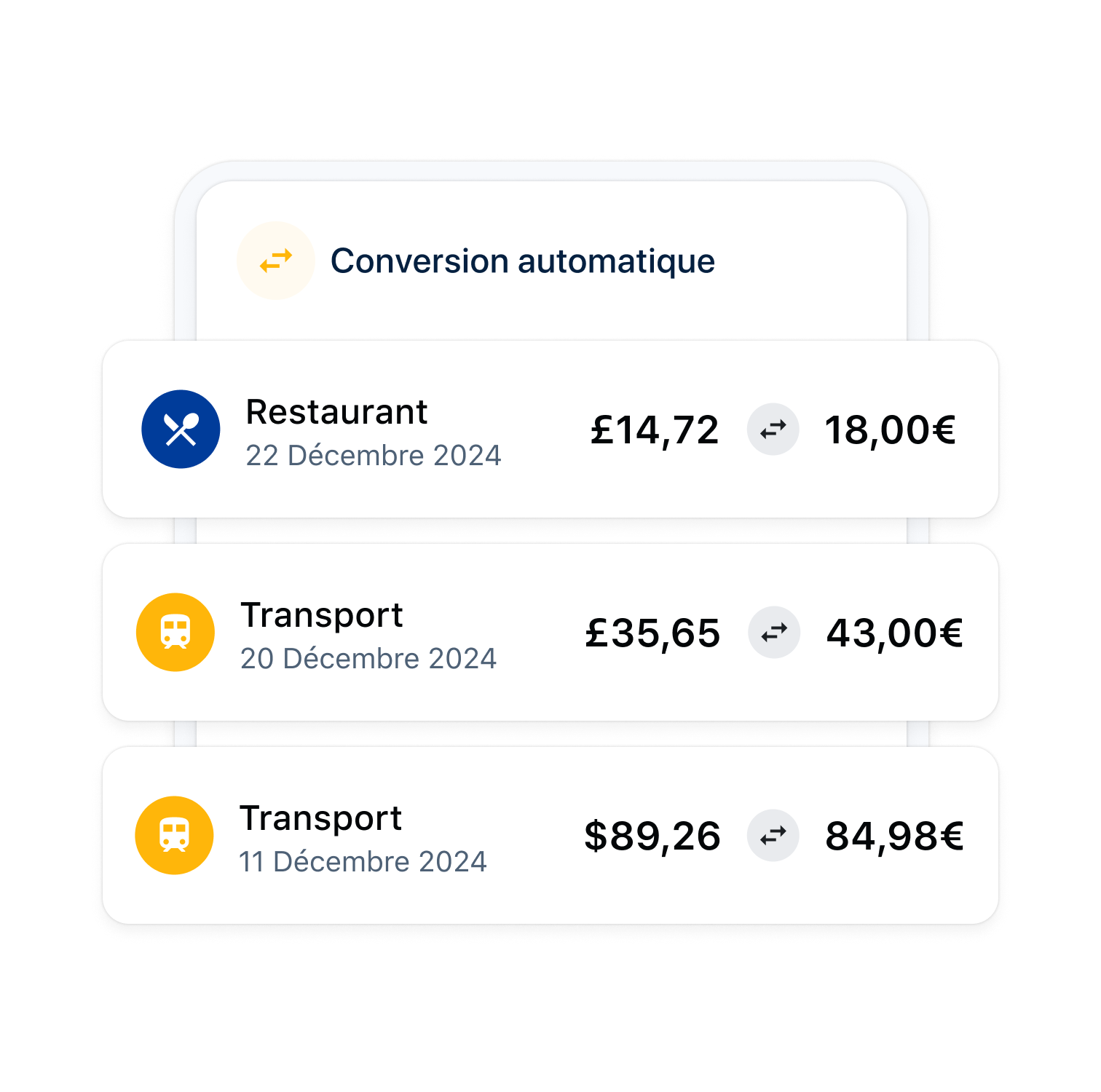Click the 43,00€ converted amount
Screen dimensions: 1101x1092
895,633
